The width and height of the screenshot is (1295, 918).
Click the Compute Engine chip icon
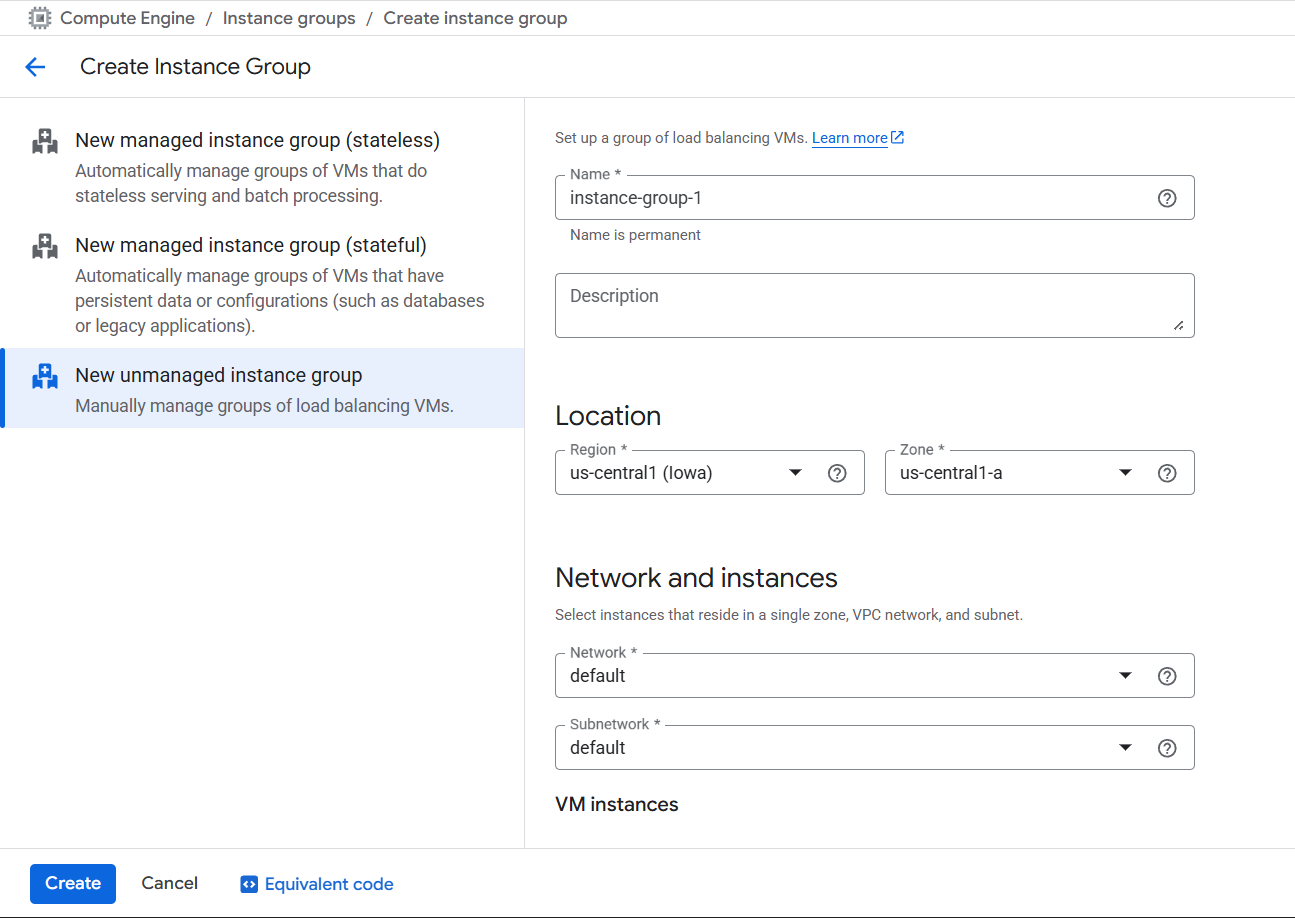(40, 18)
